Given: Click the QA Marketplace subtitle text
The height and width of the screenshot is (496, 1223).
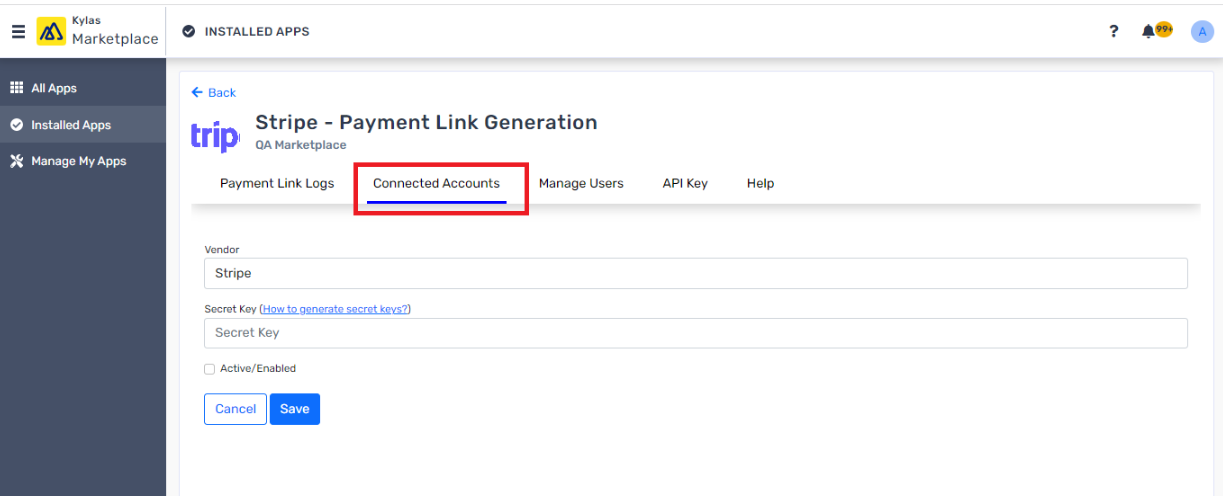Looking at the screenshot, I should pyautogui.click(x=301, y=145).
